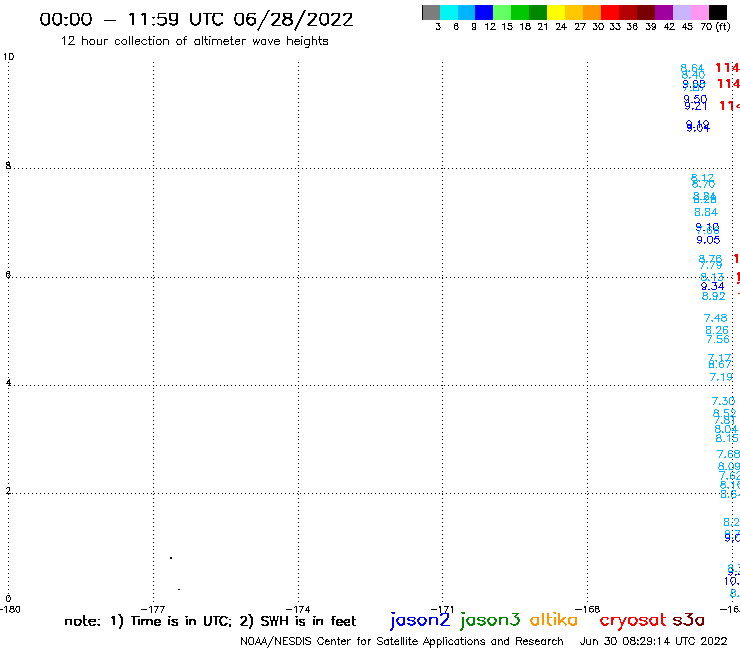Click the dark blue 12 ft legend swatch

tap(484, 12)
